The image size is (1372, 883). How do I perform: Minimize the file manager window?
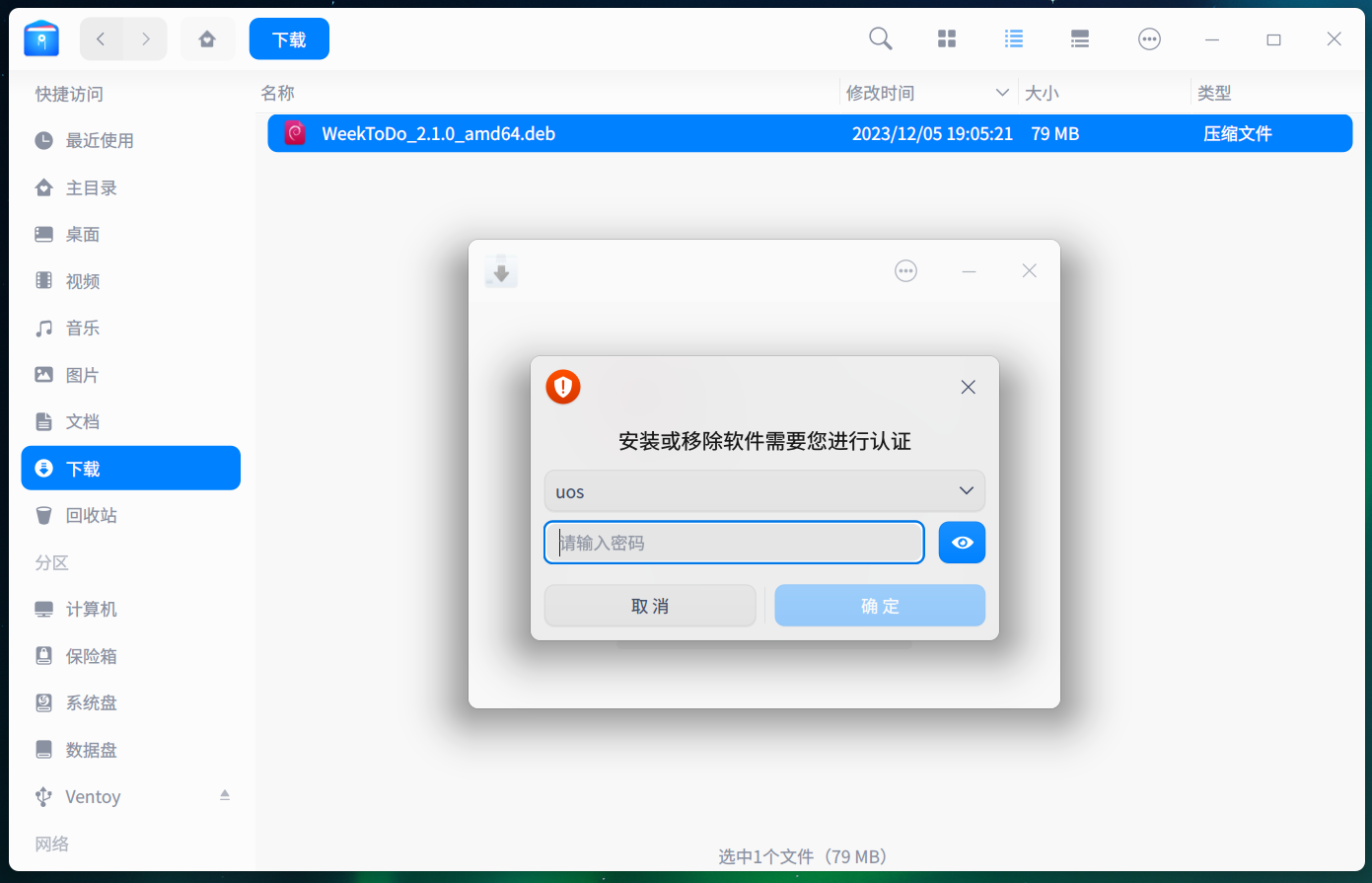click(1212, 39)
